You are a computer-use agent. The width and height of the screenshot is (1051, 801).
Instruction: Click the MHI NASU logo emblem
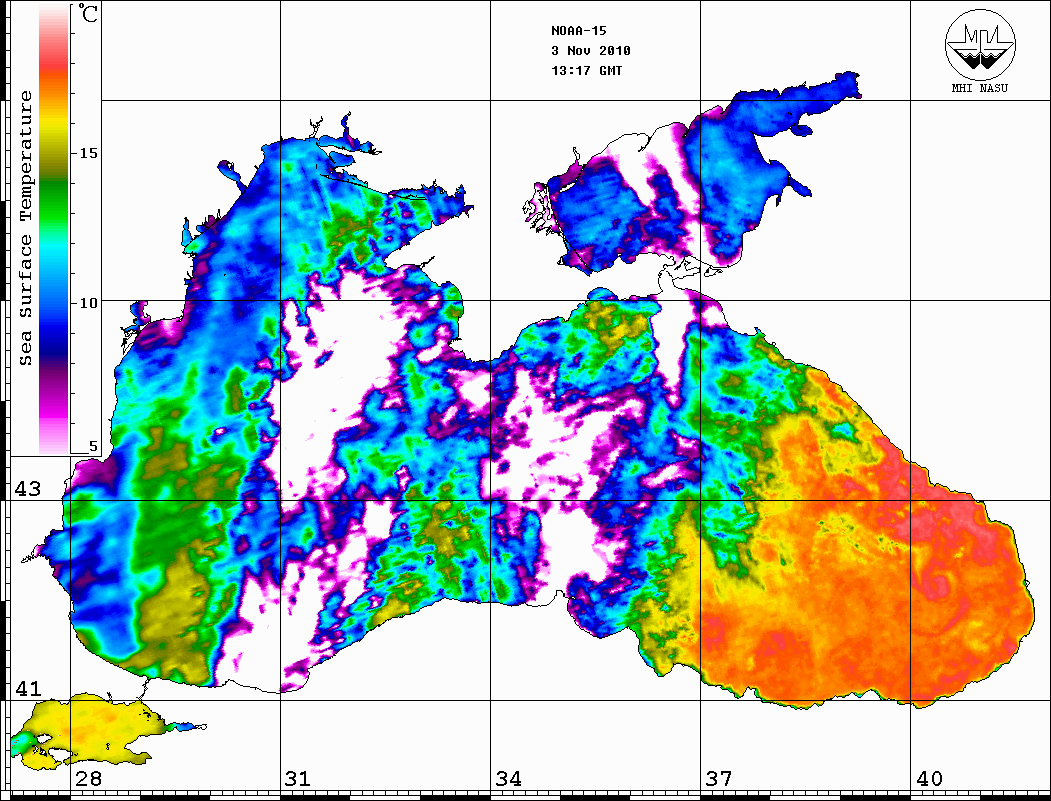pos(980,44)
